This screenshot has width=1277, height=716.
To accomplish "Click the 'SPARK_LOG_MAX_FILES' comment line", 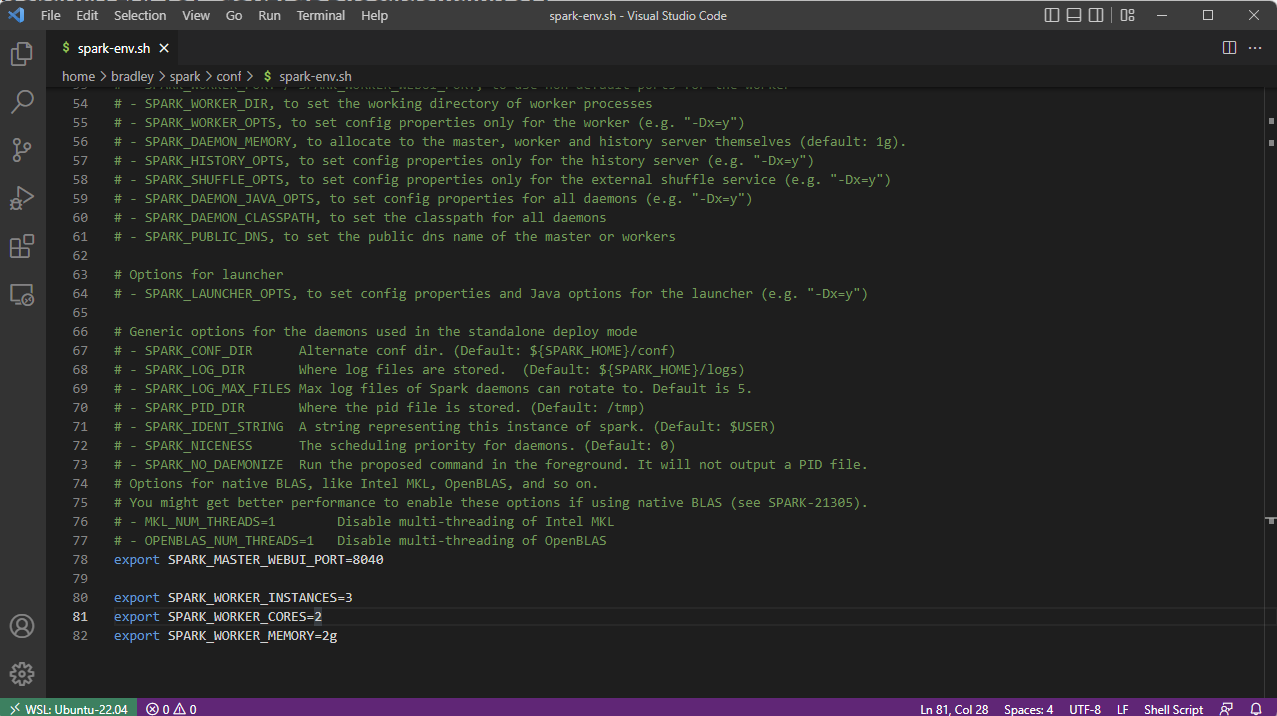I will point(433,389).
